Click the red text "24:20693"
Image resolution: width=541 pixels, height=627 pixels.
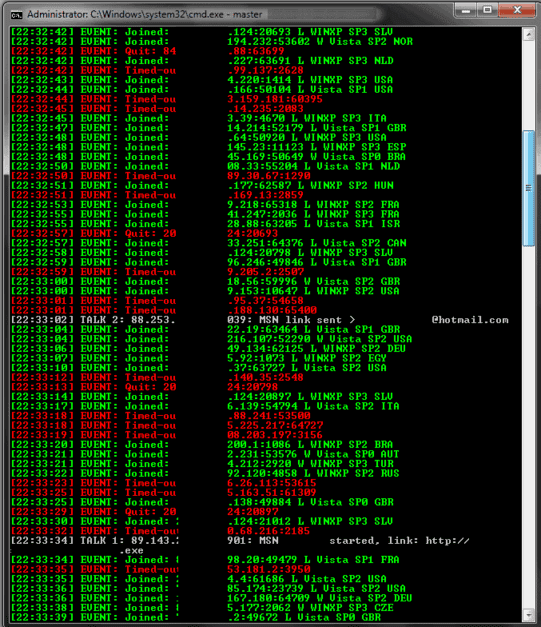pos(253,234)
